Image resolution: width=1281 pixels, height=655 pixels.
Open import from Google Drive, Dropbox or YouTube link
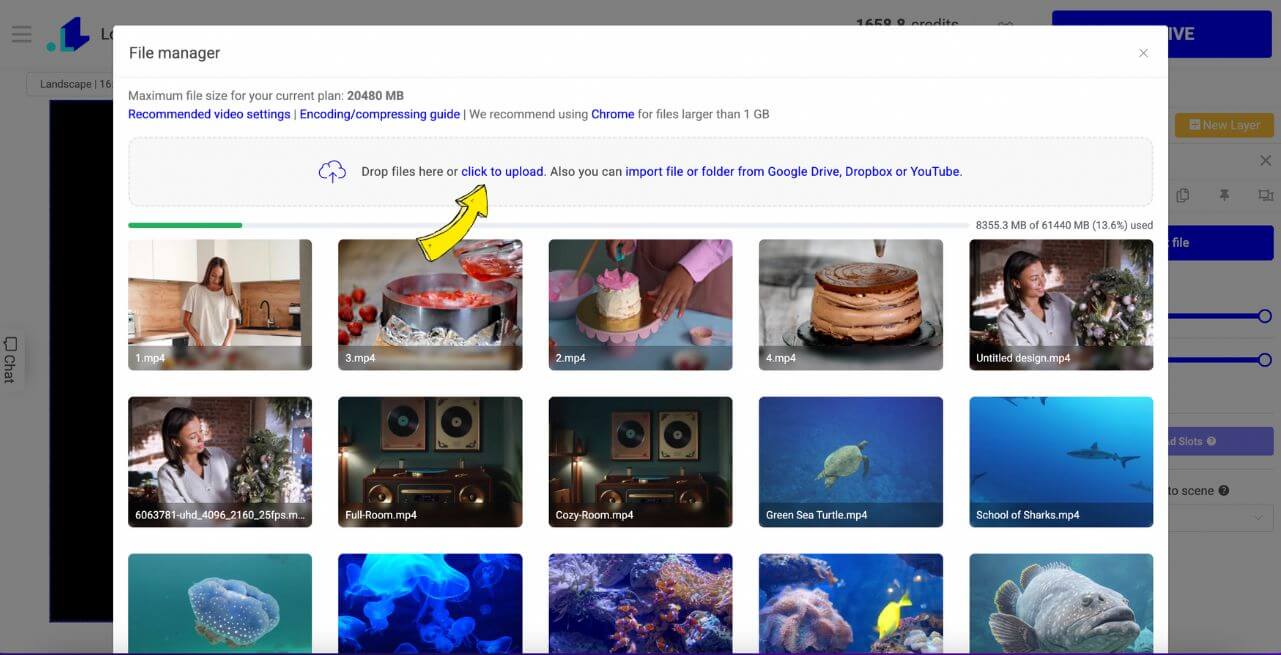pyautogui.click(x=793, y=172)
